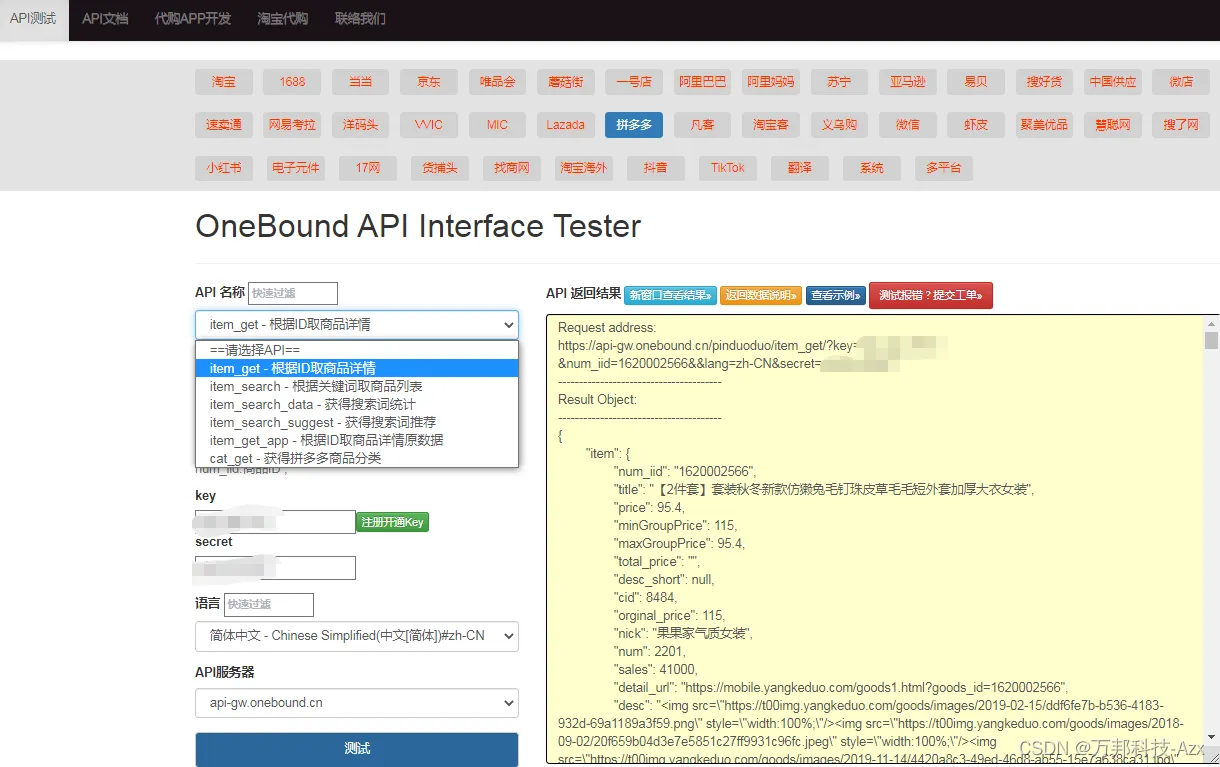The image size is (1220, 767).
Task: Open the 联络我们 menu item
Action: [x=360, y=19]
